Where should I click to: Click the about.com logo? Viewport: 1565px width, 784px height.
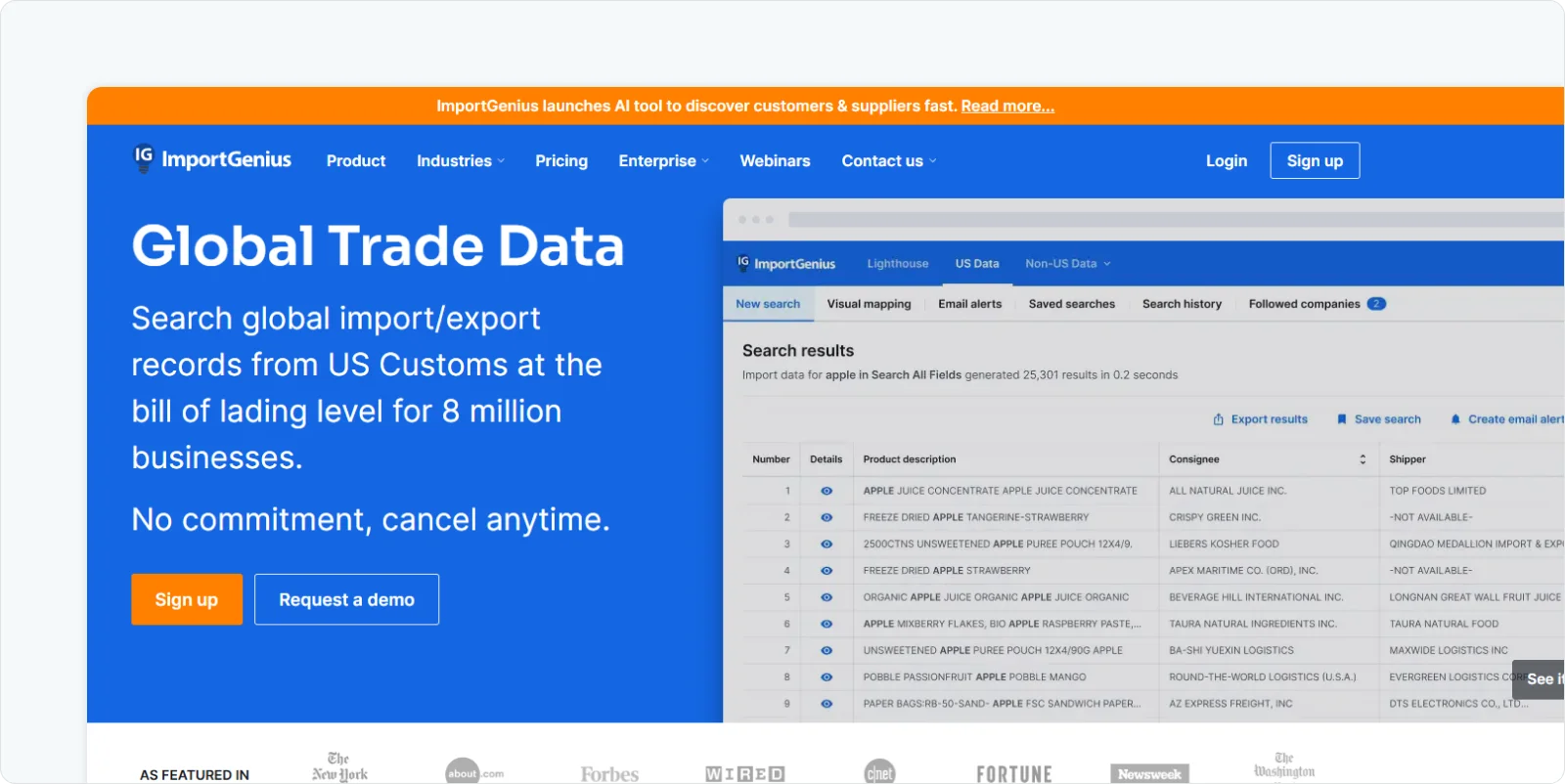(474, 772)
